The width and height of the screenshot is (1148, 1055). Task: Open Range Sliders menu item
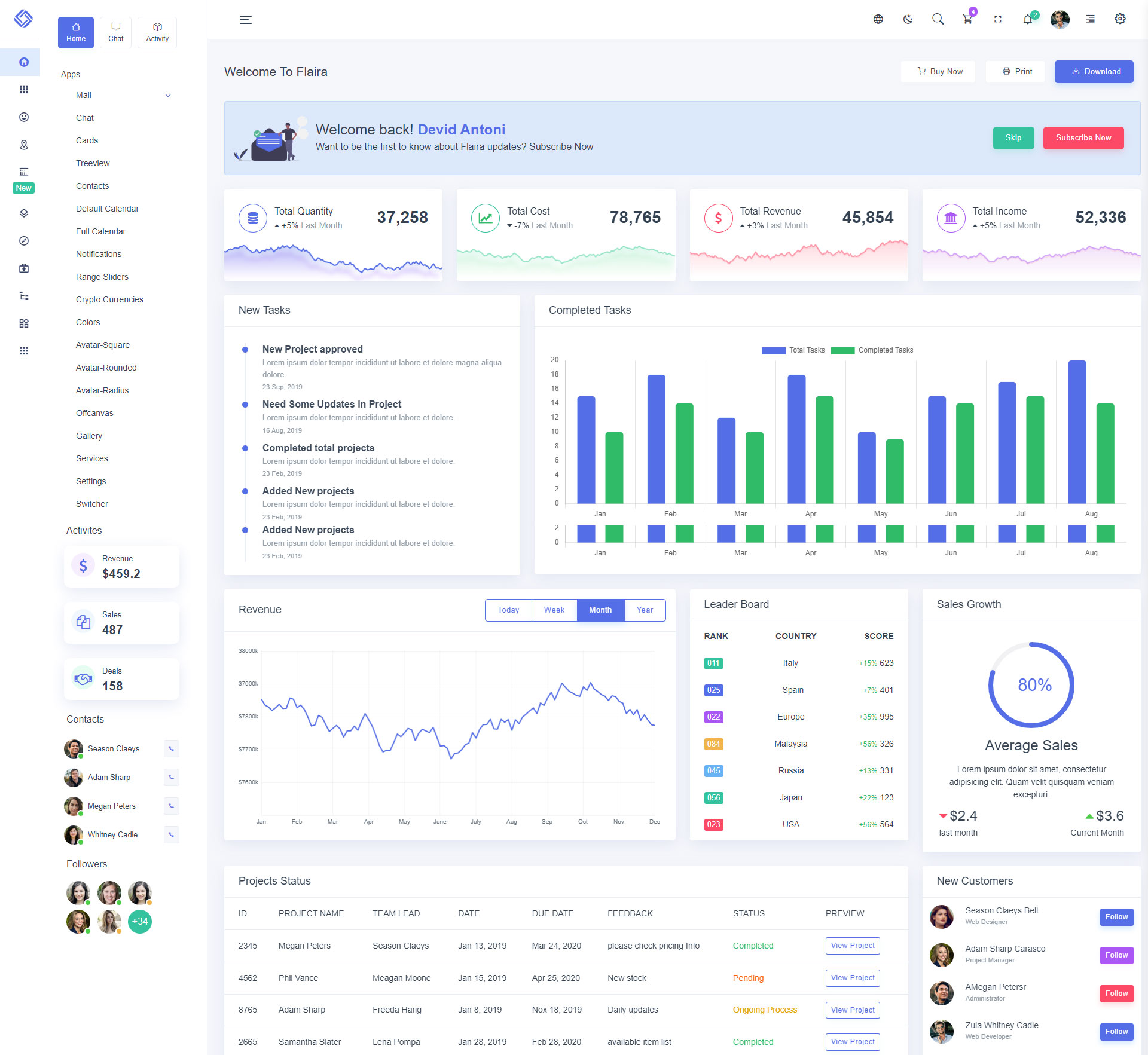(102, 277)
